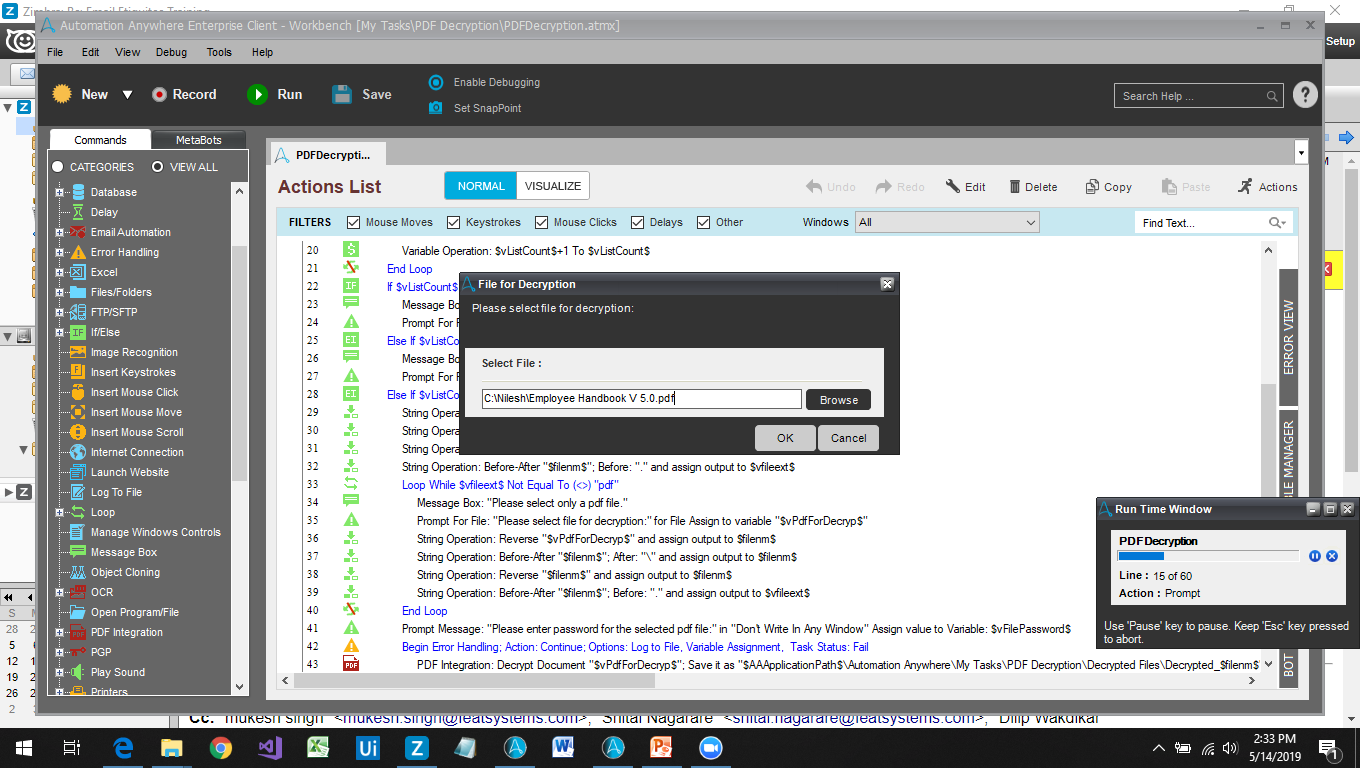Expand the Files/Folders category
This screenshot has width=1360, height=768.
60,292
